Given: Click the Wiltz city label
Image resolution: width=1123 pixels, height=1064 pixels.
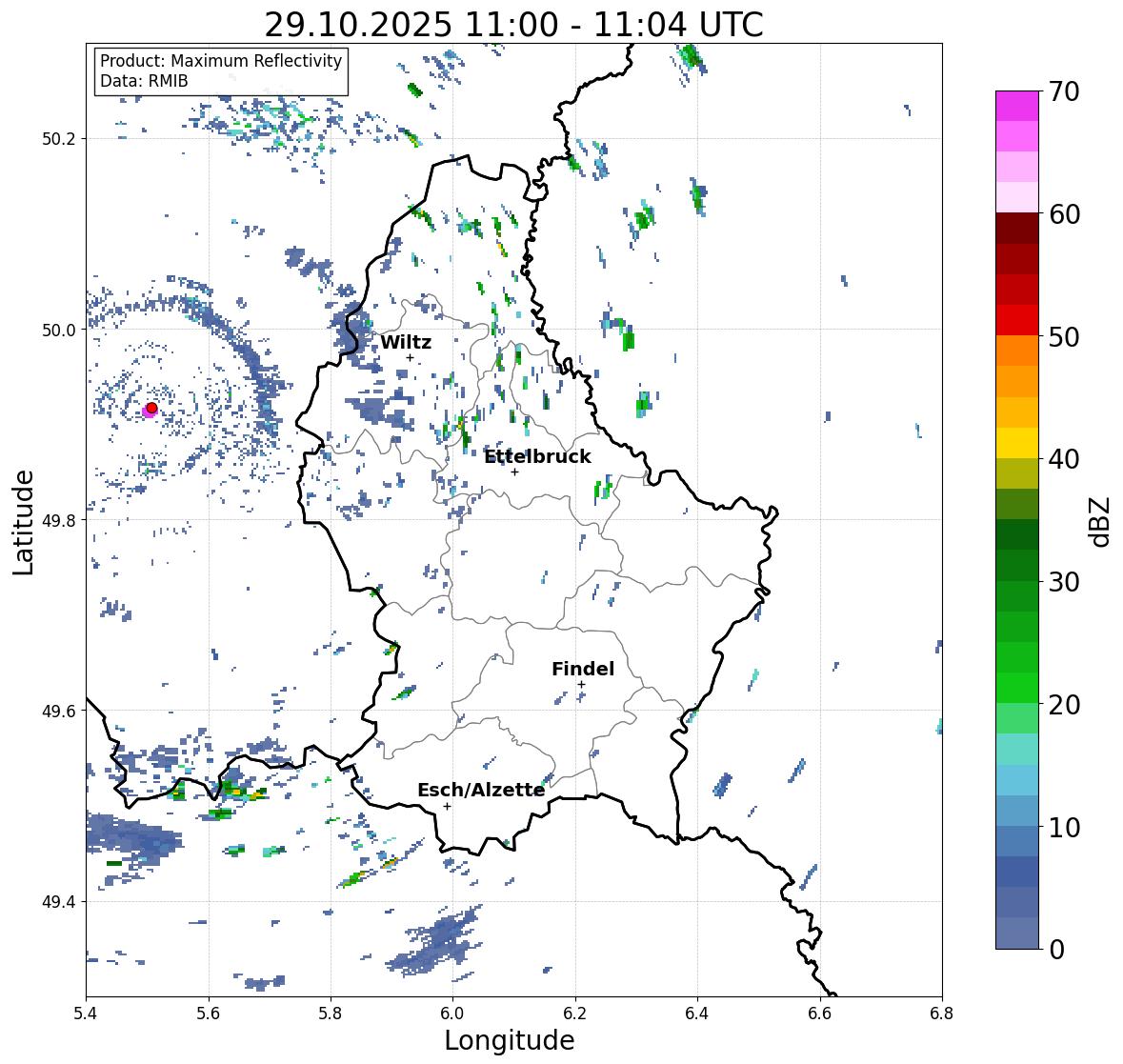Looking at the screenshot, I should pyautogui.click(x=406, y=342).
